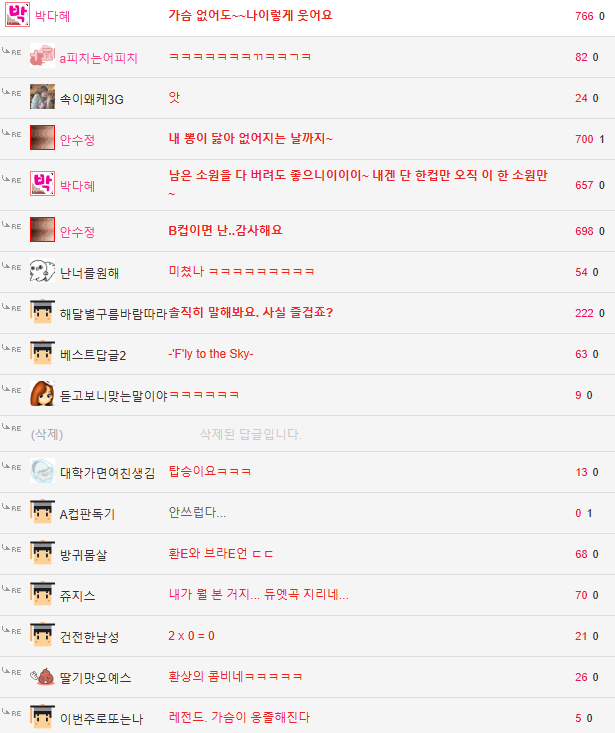Select the comment '2 x 0 = 0'
Viewport: 615px width, 733px height.
point(192,636)
